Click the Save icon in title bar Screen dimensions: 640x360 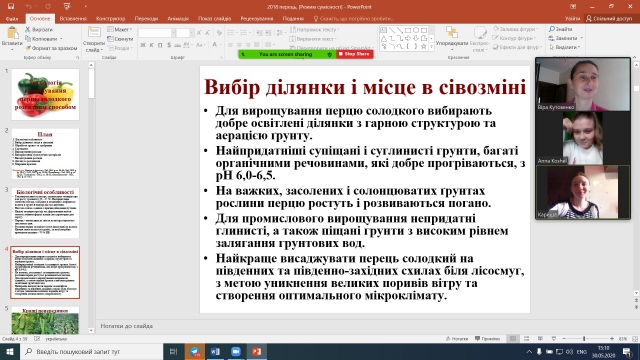coord(11,7)
